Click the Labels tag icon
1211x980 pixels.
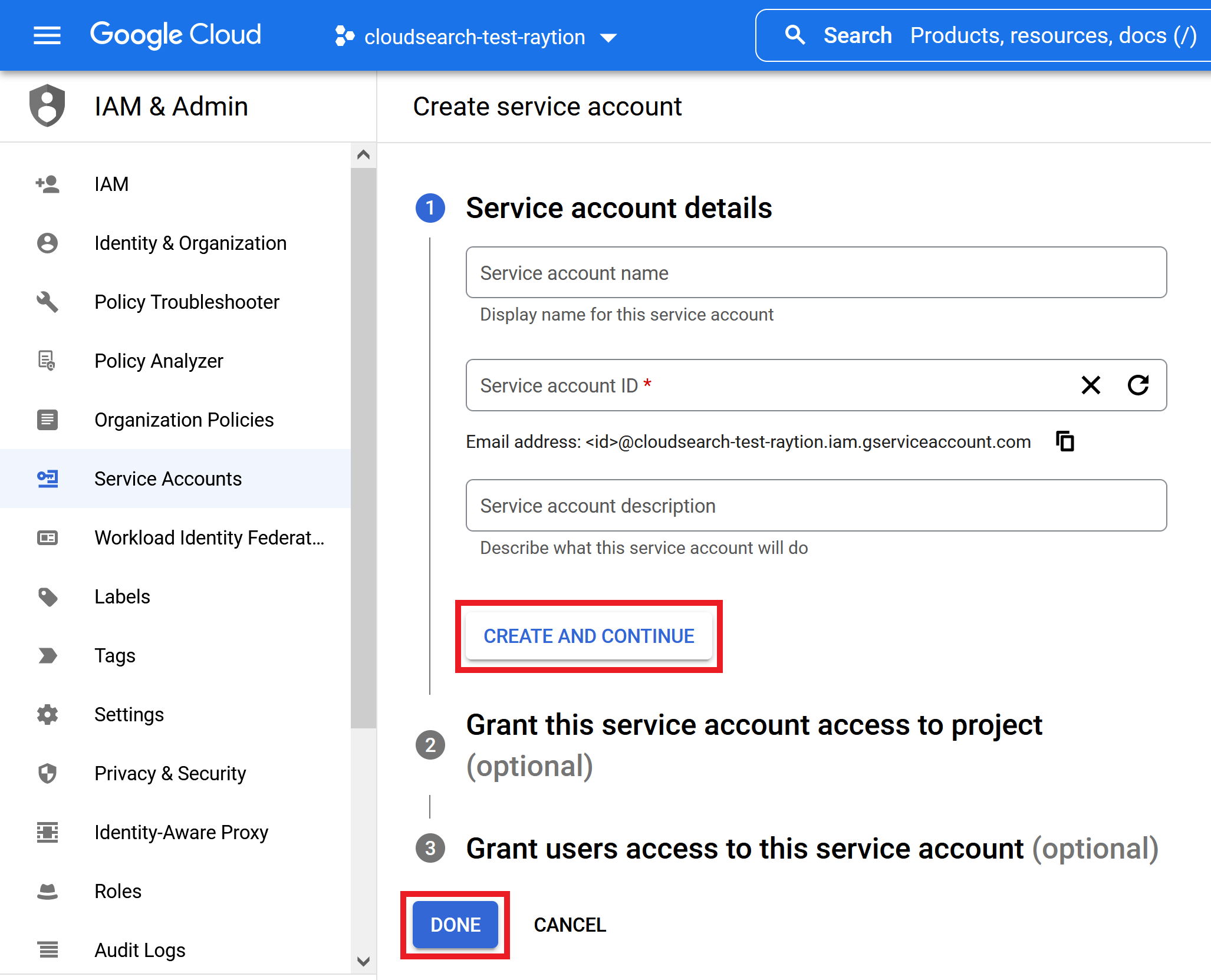pyautogui.click(x=47, y=596)
